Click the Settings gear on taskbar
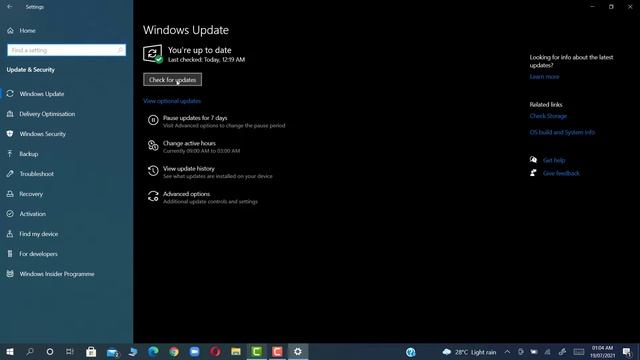This screenshot has height=360, width=640. coord(298,351)
